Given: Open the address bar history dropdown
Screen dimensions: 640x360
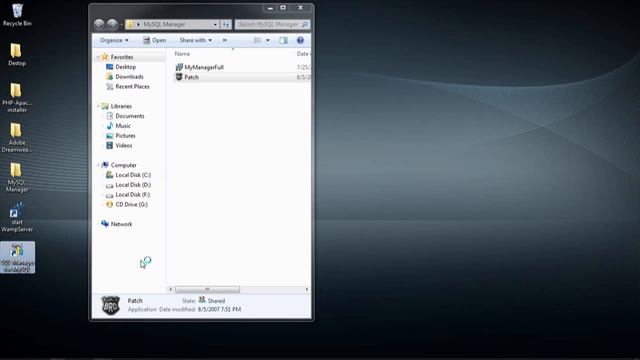Looking at the screenshot, I should coord(215,24).
